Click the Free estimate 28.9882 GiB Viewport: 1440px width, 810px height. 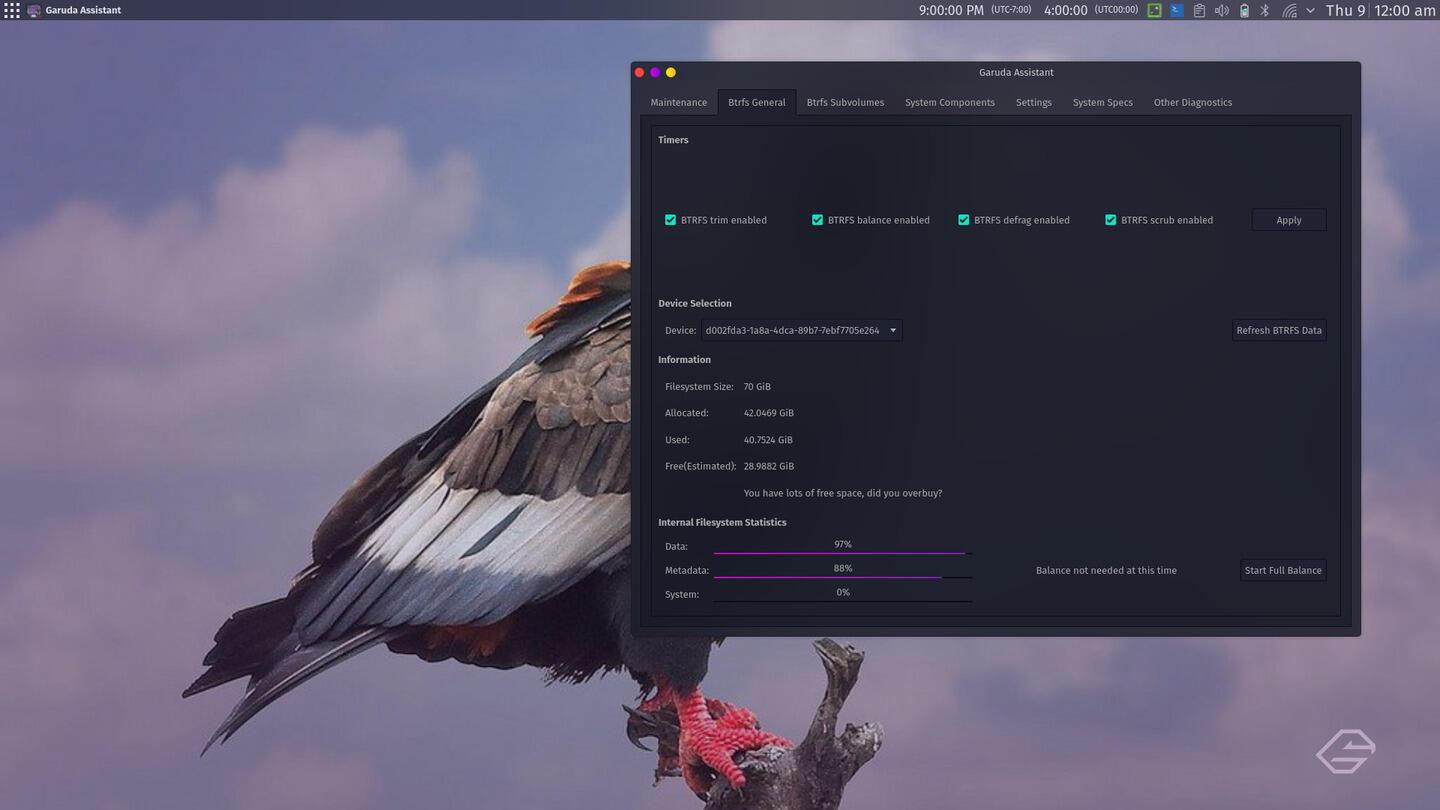click(769, 466)
